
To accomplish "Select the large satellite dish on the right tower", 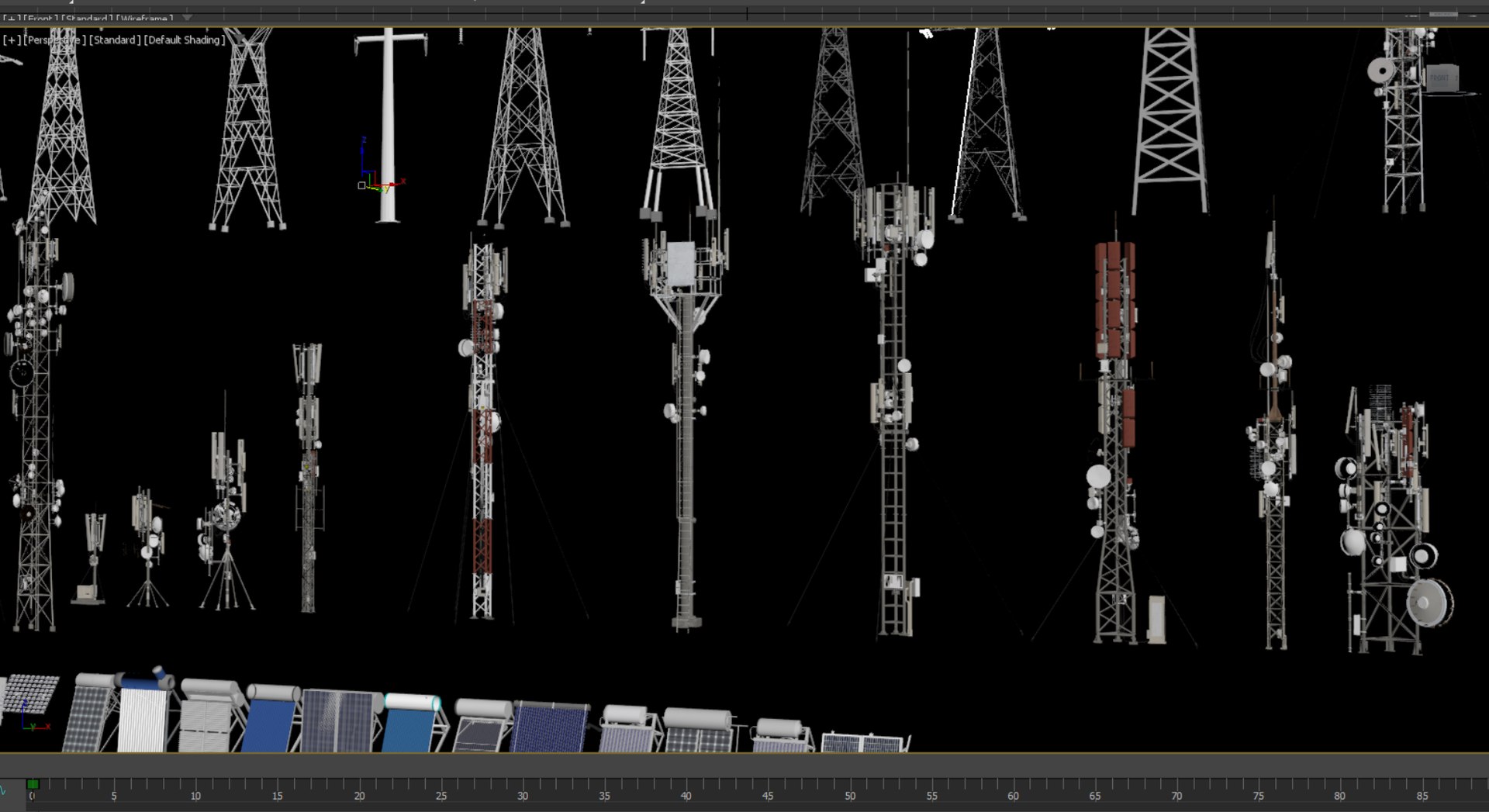I will pos(1429,603).
